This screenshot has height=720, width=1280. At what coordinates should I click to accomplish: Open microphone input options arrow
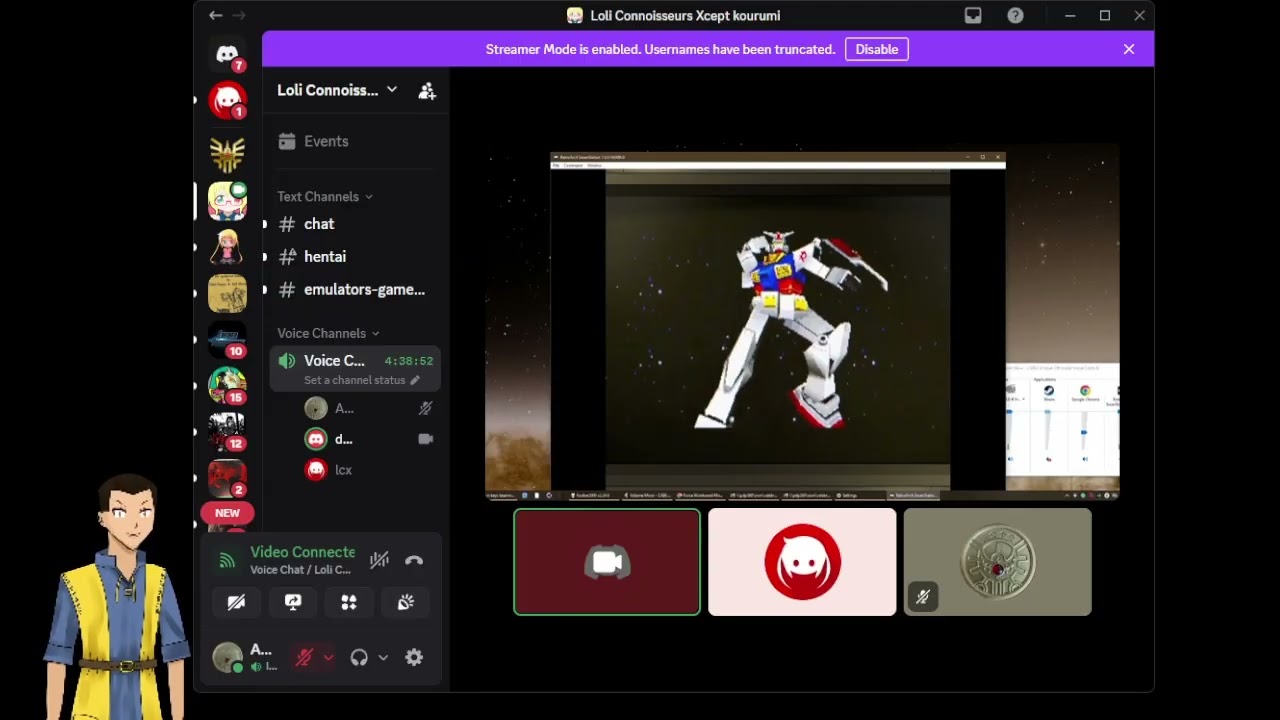tap(328, 657)
